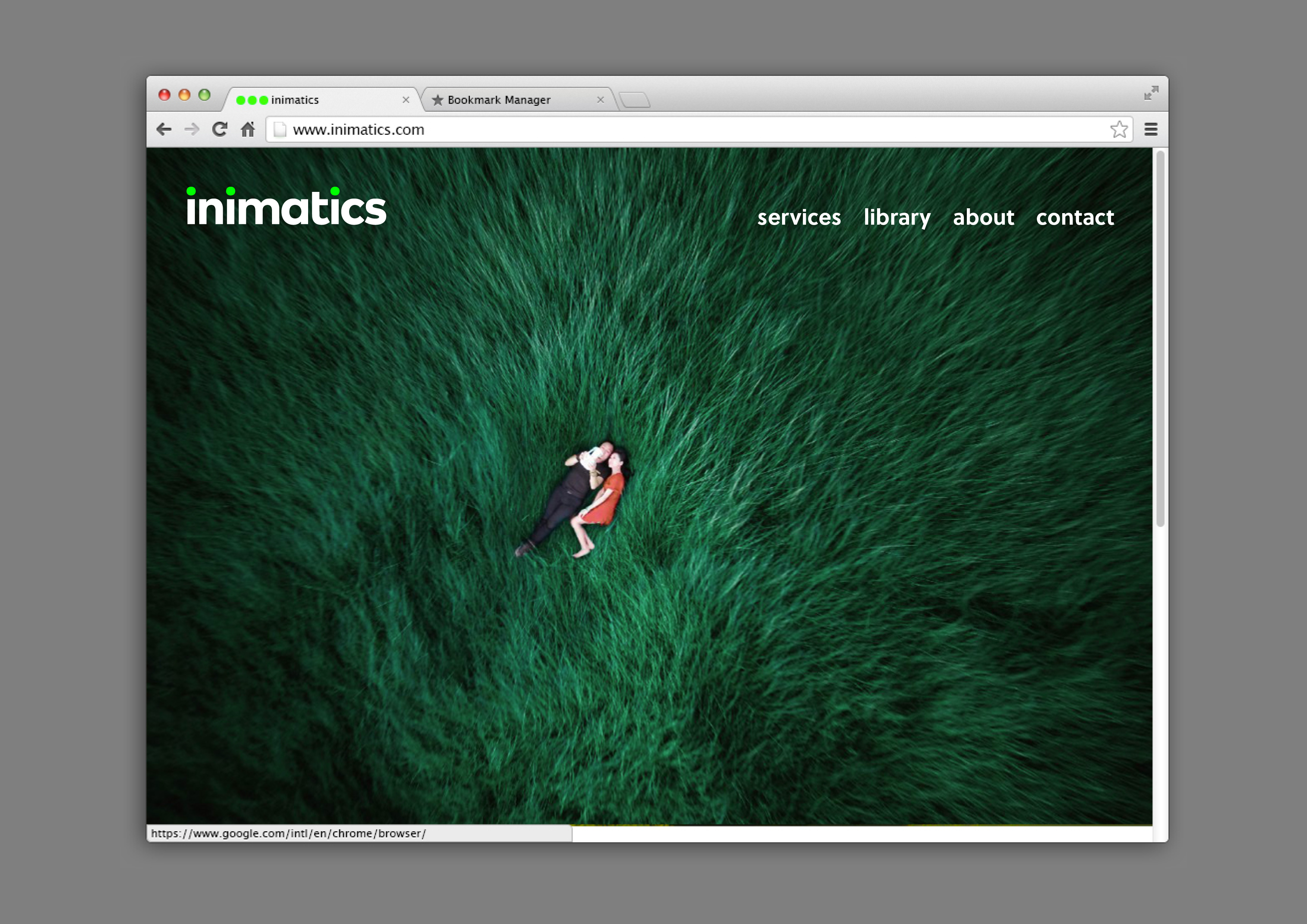The height and width of the screenshot is (924, 1307).
Task: Click the browser back arrow
Action: [x=164, y=130]
